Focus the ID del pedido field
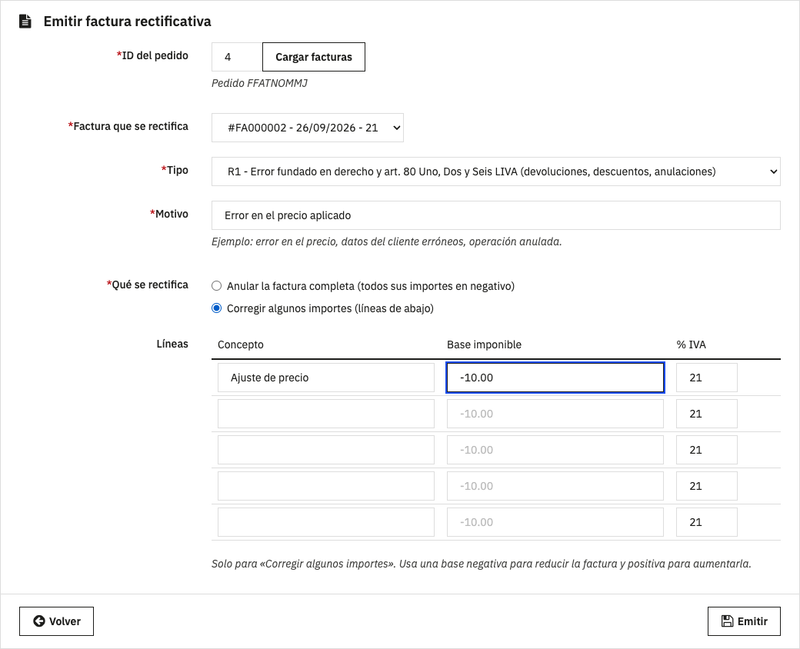This screenshot has width=800, height=649. [237, 57]
